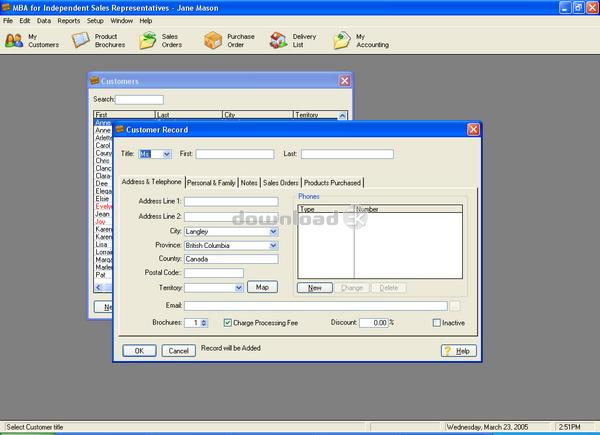This screenshot has height=435, width=600.
Task: Click the Address Line 2 field
Action: tap(231, 217)
